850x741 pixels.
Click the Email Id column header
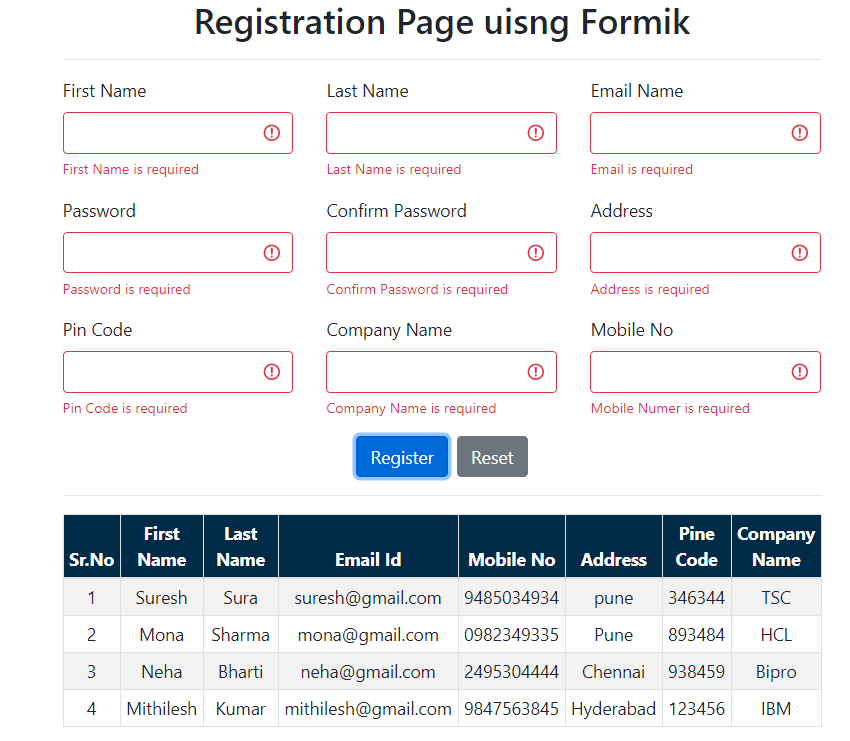368,546
